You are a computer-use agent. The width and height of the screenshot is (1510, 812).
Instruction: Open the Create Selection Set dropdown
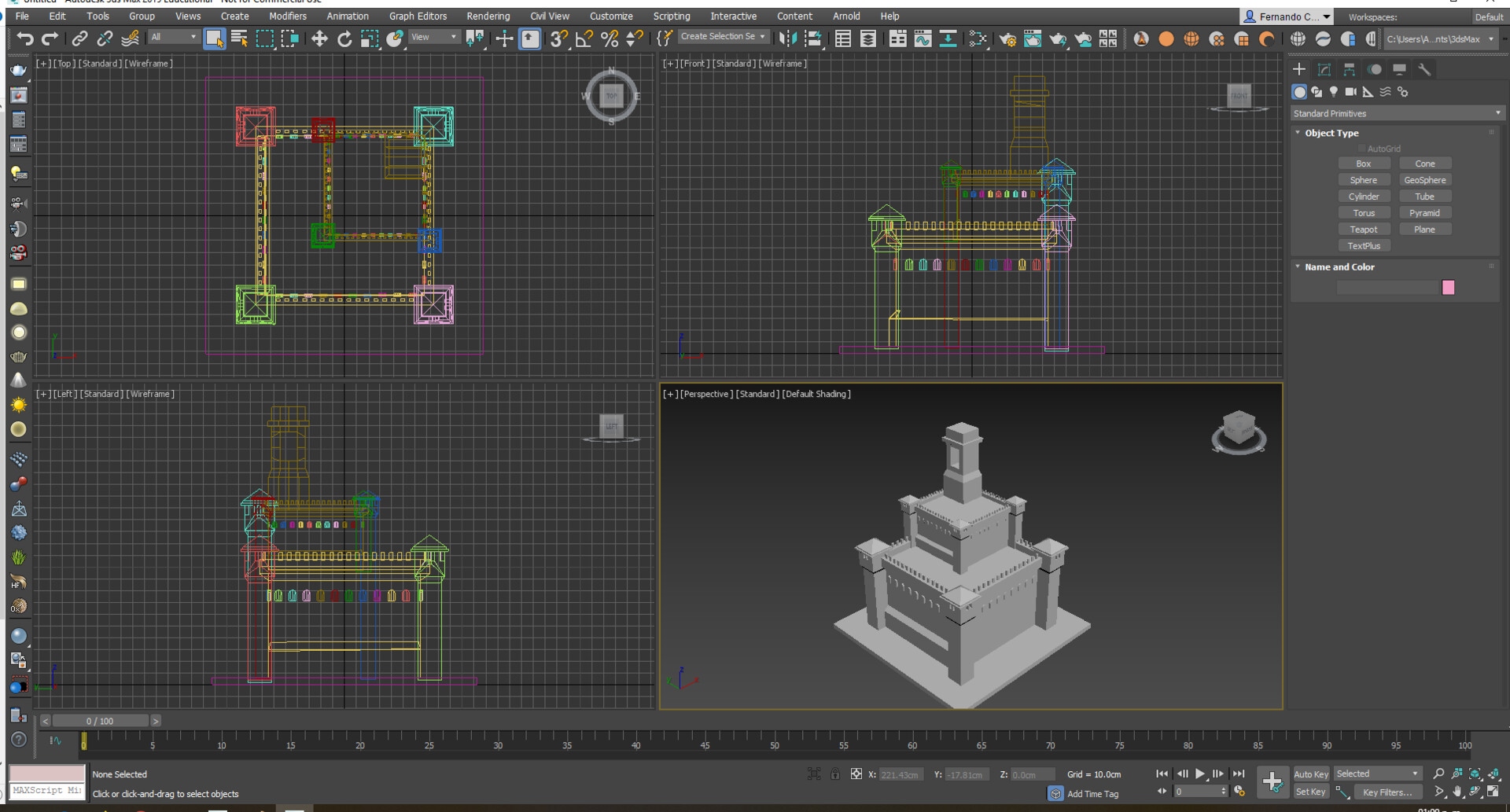[723, 37]
